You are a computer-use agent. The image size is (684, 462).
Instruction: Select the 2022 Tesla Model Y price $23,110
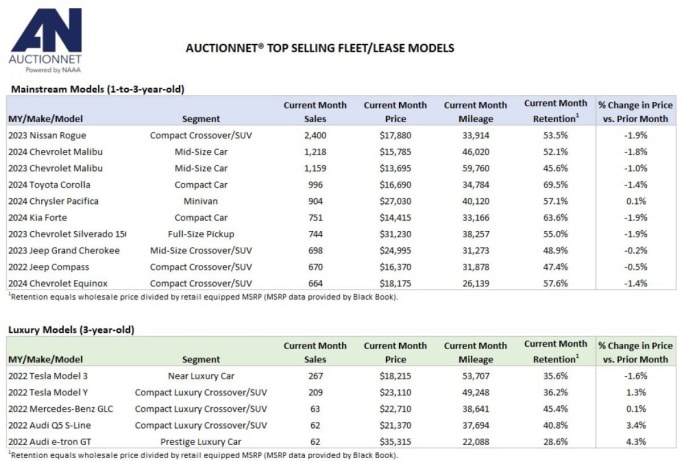[395, 392]
